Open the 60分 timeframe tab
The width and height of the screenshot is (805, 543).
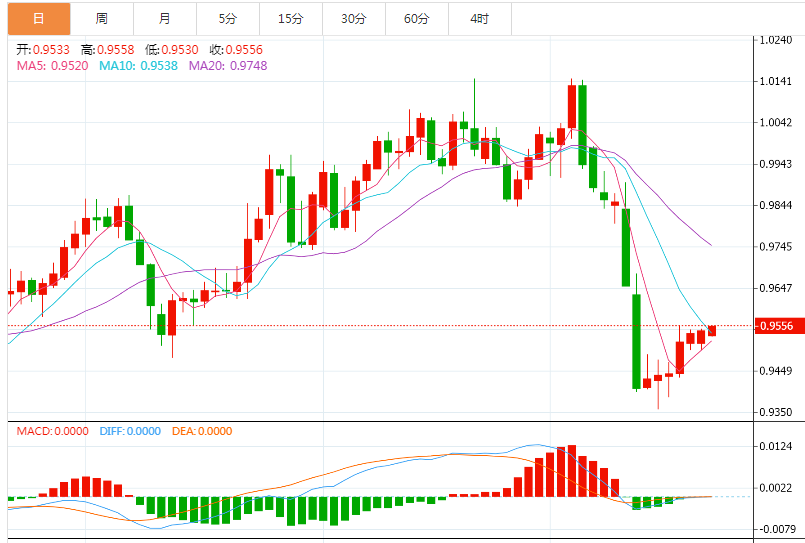coord(417,19)
